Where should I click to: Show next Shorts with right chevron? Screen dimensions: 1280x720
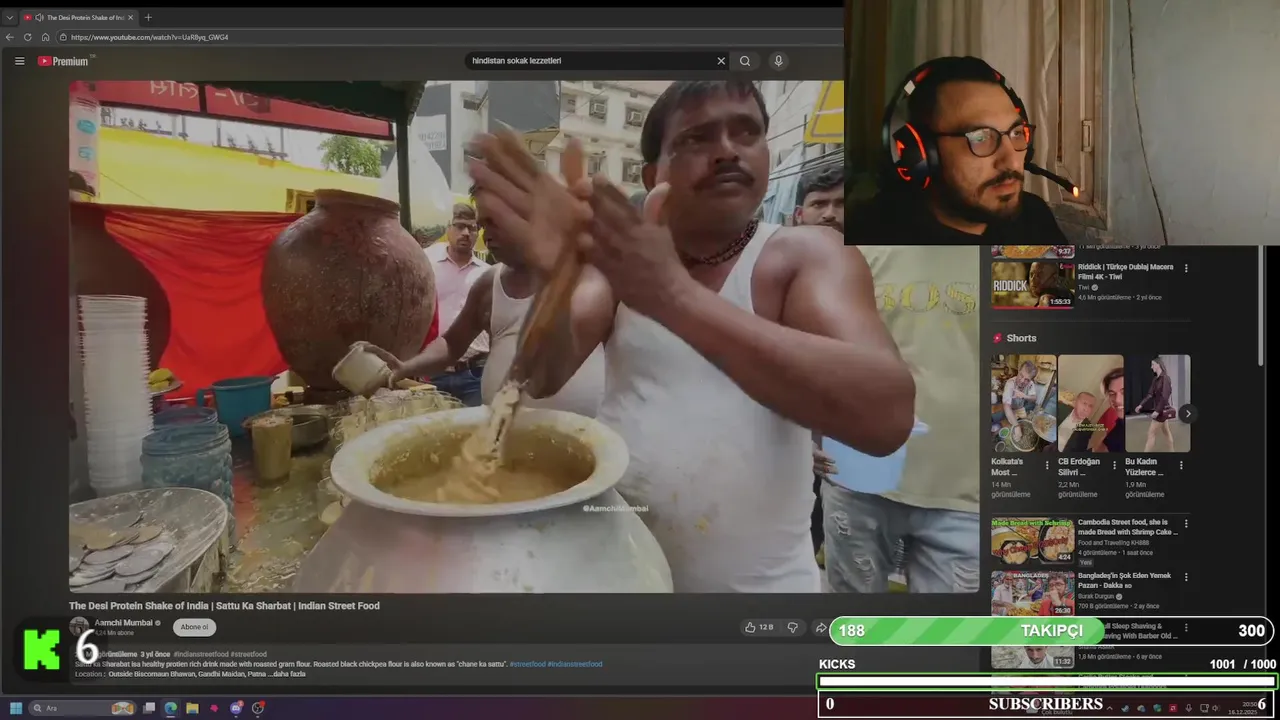pyautogui.click(x=1187, y=413)
